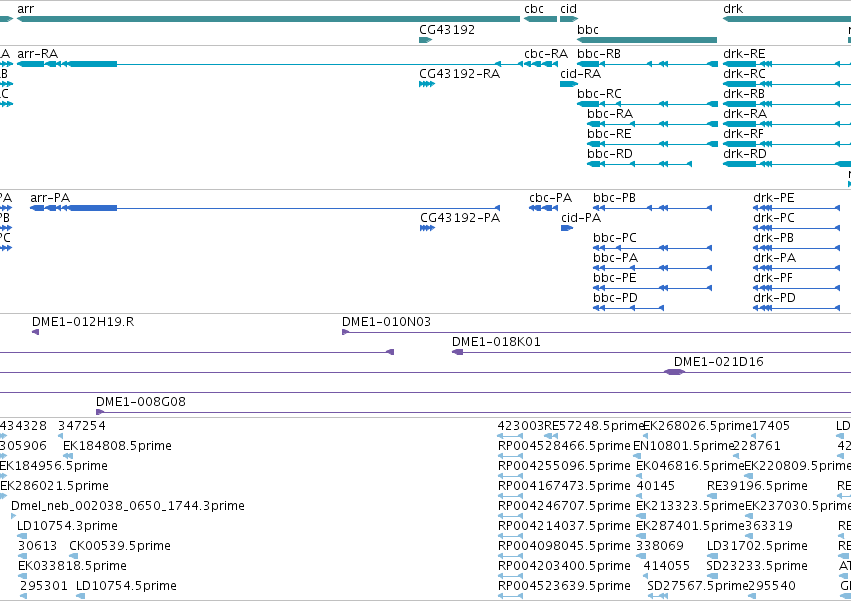851x601 pixels.
Task: Click the cid-RA transcript label
Action: [581, 74]
